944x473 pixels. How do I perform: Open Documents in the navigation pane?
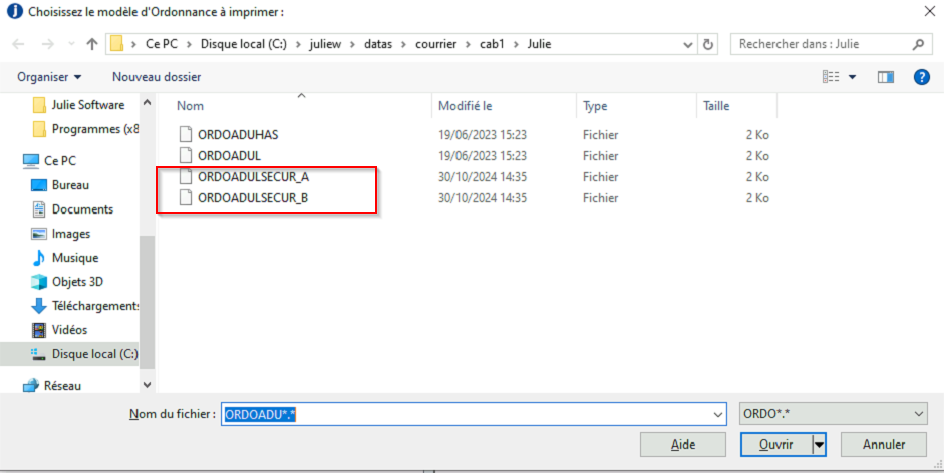(x=72, y=209)
